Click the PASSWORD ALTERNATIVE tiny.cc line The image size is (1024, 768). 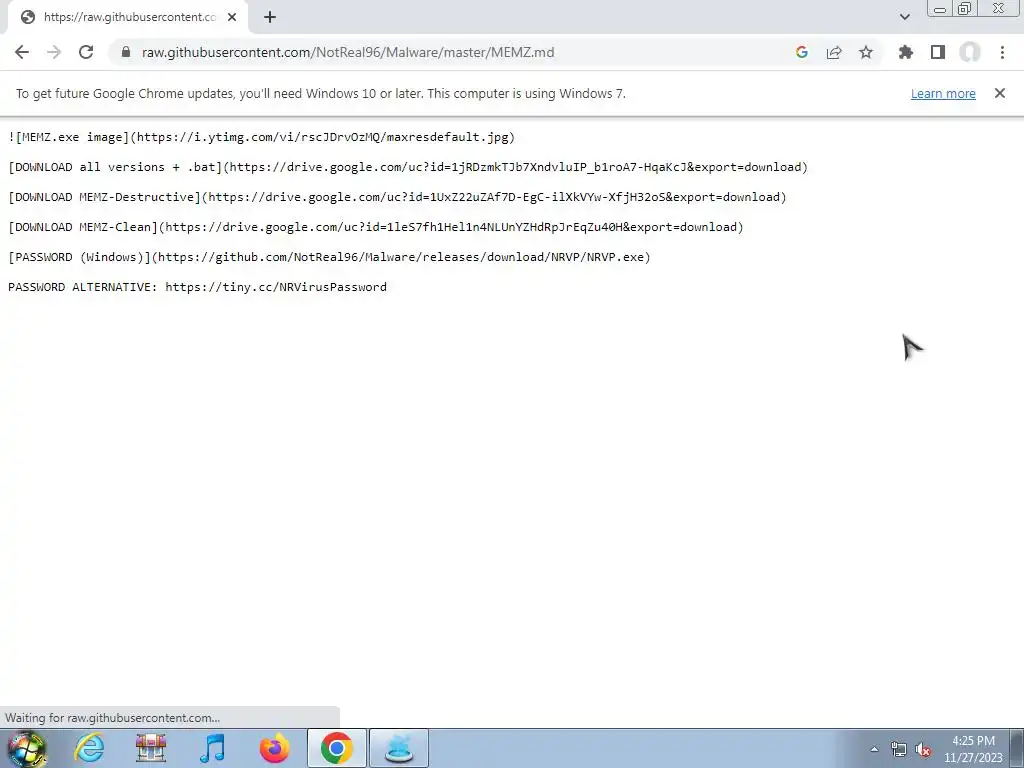coord(197,287)
